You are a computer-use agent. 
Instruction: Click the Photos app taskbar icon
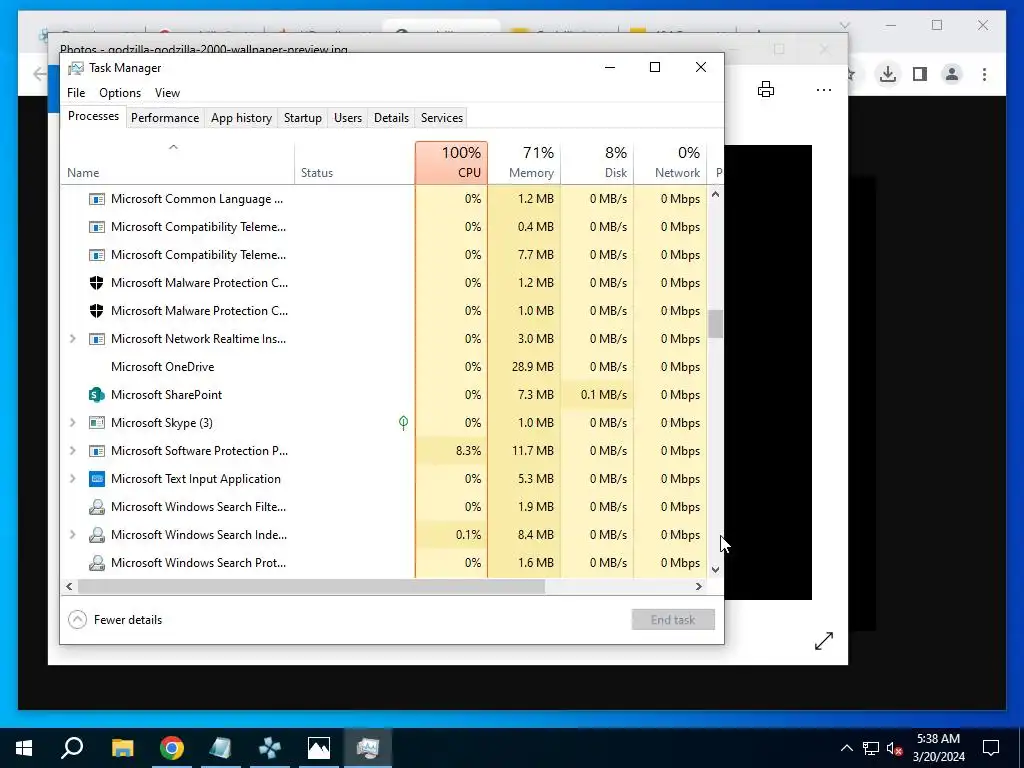tap(319, 748)
